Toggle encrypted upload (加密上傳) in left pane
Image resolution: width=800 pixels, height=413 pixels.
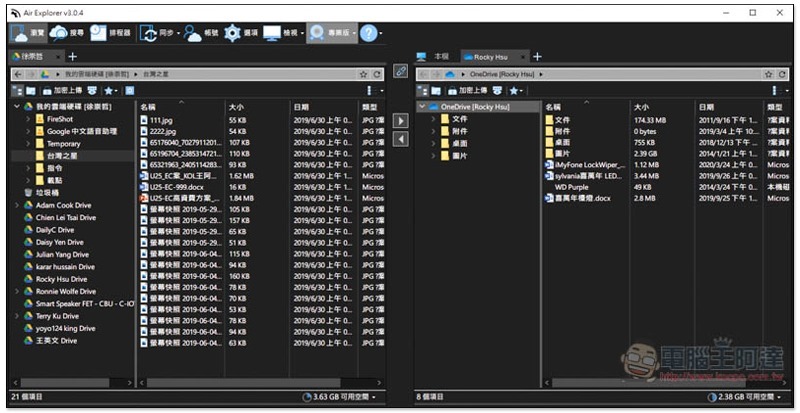[62, 90]
